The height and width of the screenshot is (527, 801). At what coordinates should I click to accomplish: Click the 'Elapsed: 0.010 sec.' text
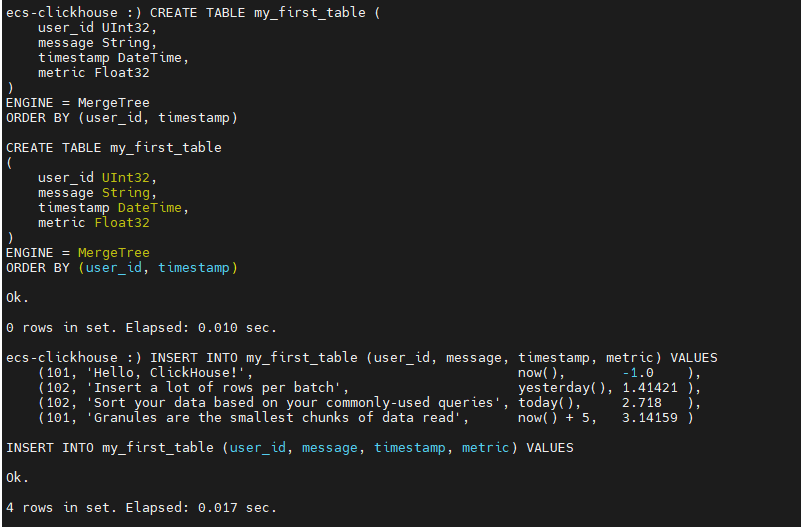click(201, 328)
